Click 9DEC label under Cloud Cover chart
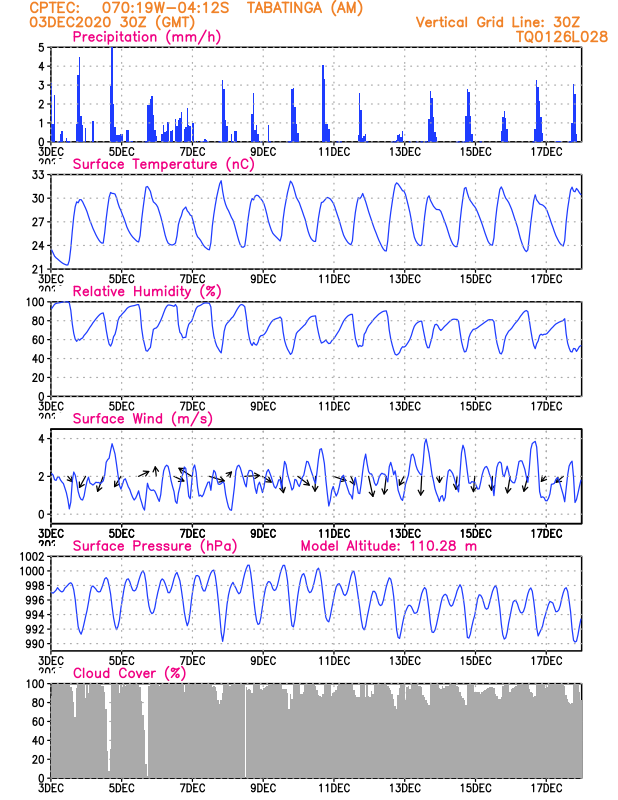 click(263, 788)
